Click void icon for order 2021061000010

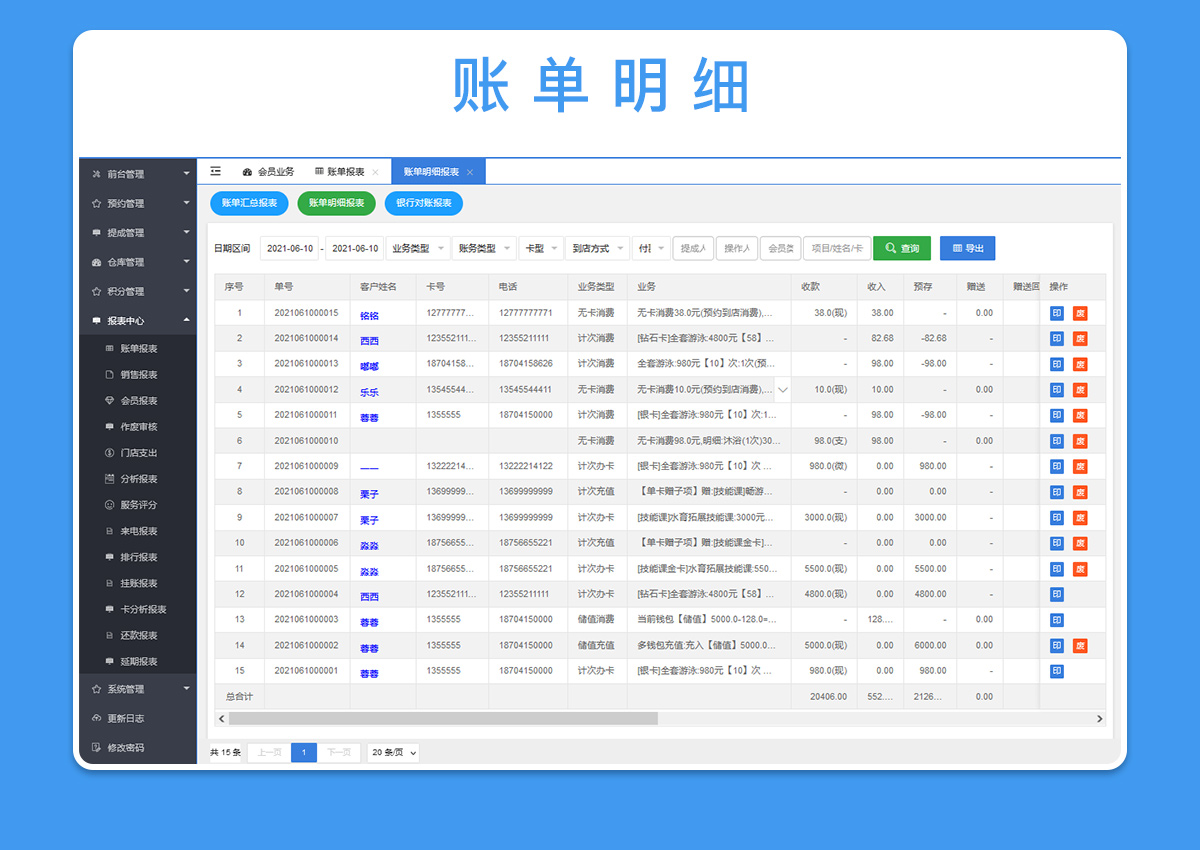[1080, 441]
